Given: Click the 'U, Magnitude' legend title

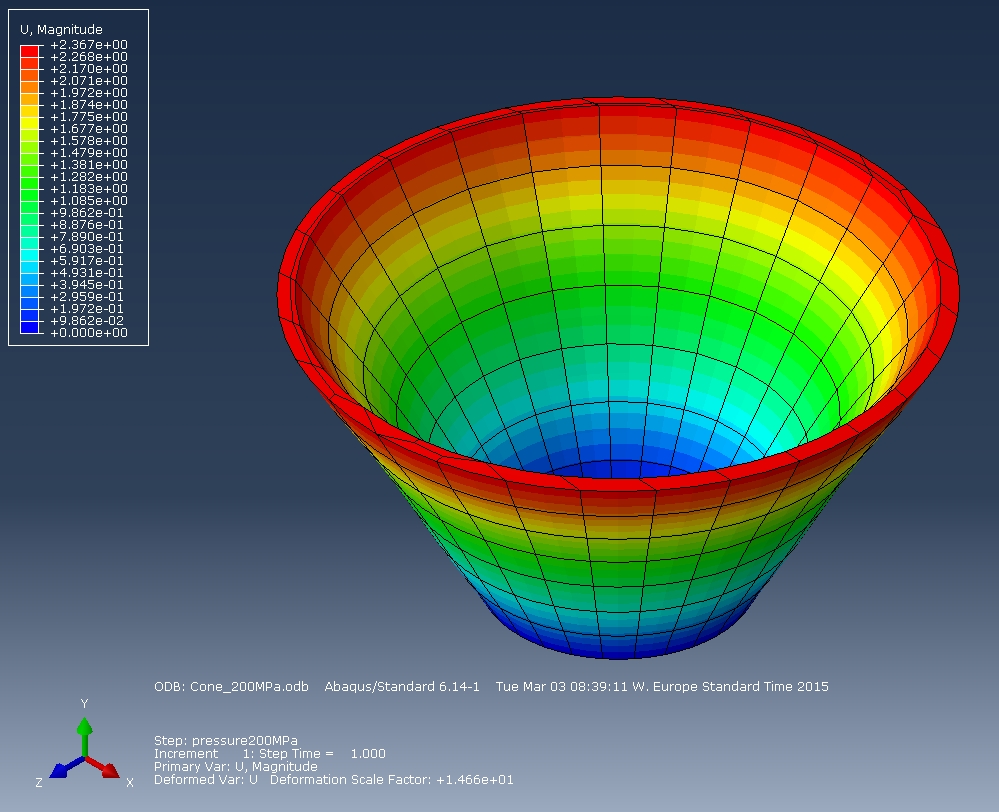Looking at the screenshot, I should 61,29.
